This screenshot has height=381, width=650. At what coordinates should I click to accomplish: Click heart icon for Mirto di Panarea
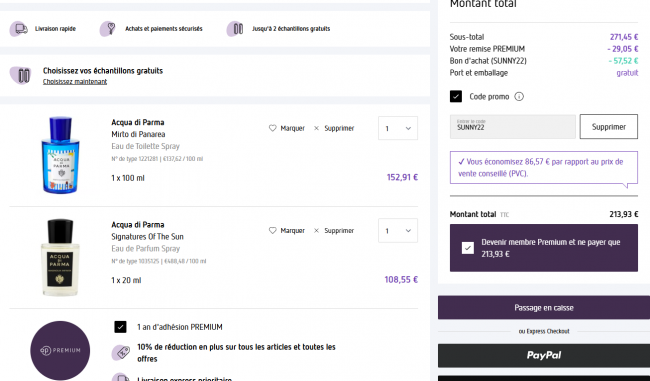click(x=272, y=128)
